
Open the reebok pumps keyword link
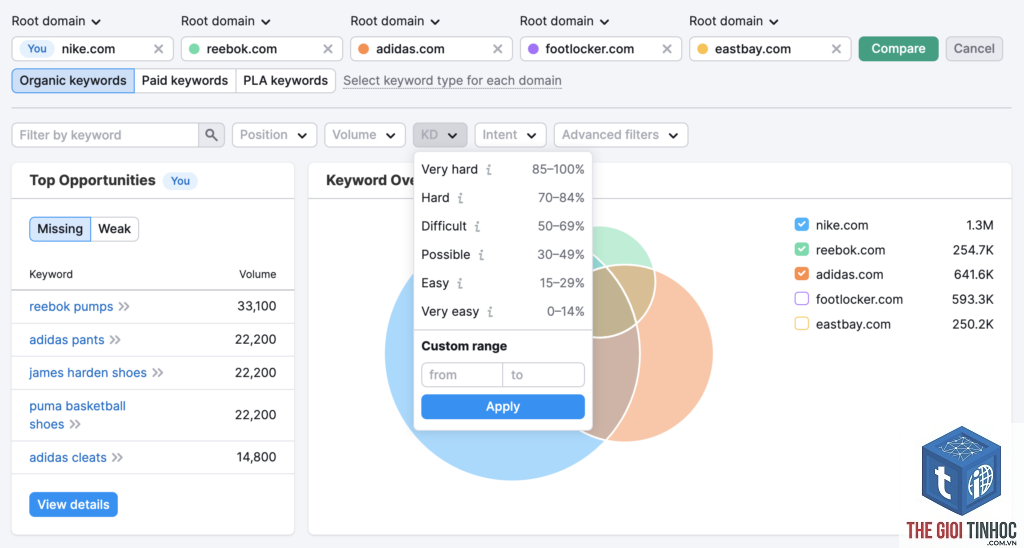coord(71,307)
